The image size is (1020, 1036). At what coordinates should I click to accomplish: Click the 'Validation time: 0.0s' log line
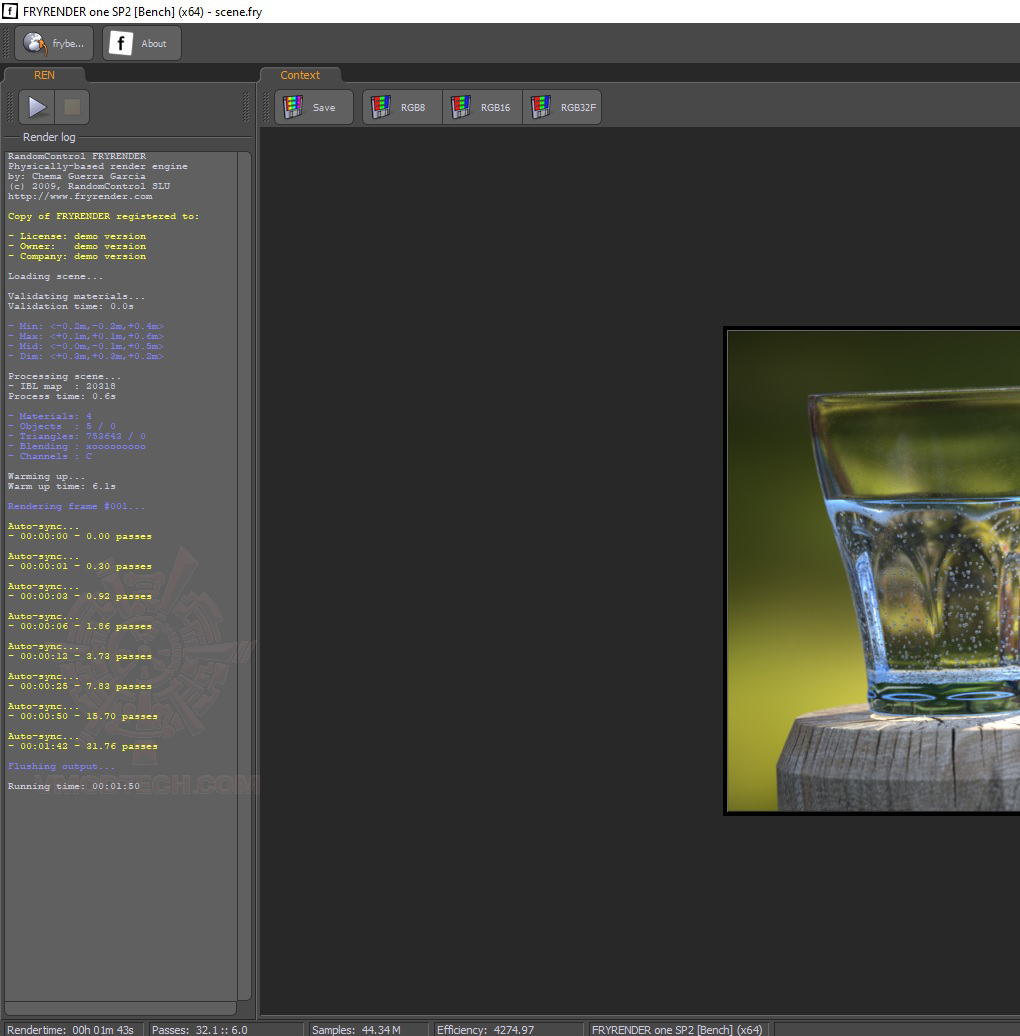point(71,306)
